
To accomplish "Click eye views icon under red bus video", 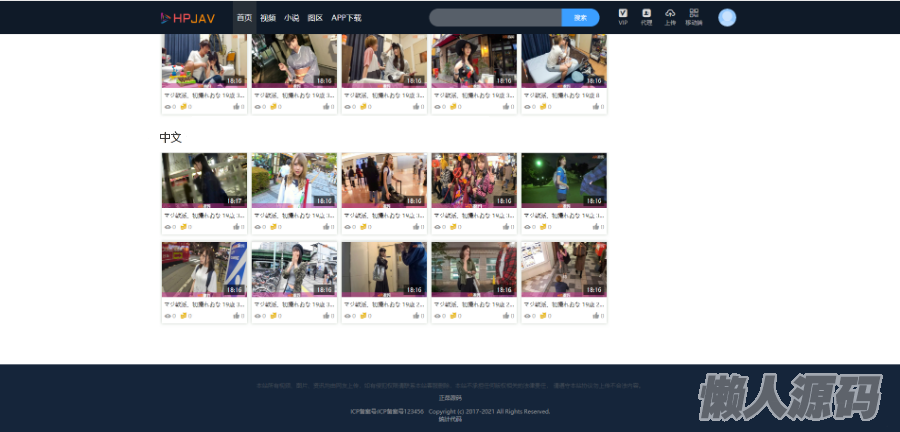I will pos(168,316).
